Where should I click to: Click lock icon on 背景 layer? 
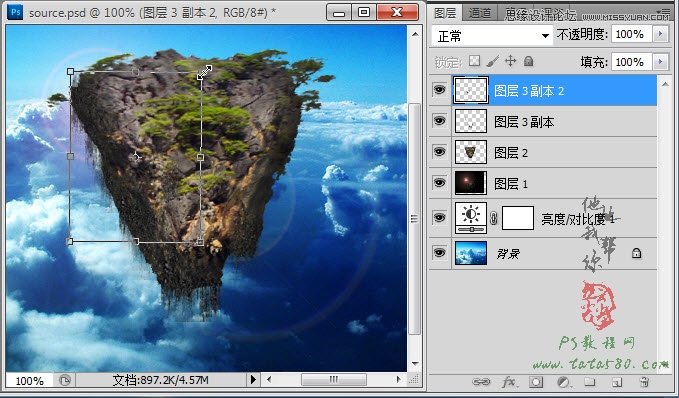[x=636, y=253]
